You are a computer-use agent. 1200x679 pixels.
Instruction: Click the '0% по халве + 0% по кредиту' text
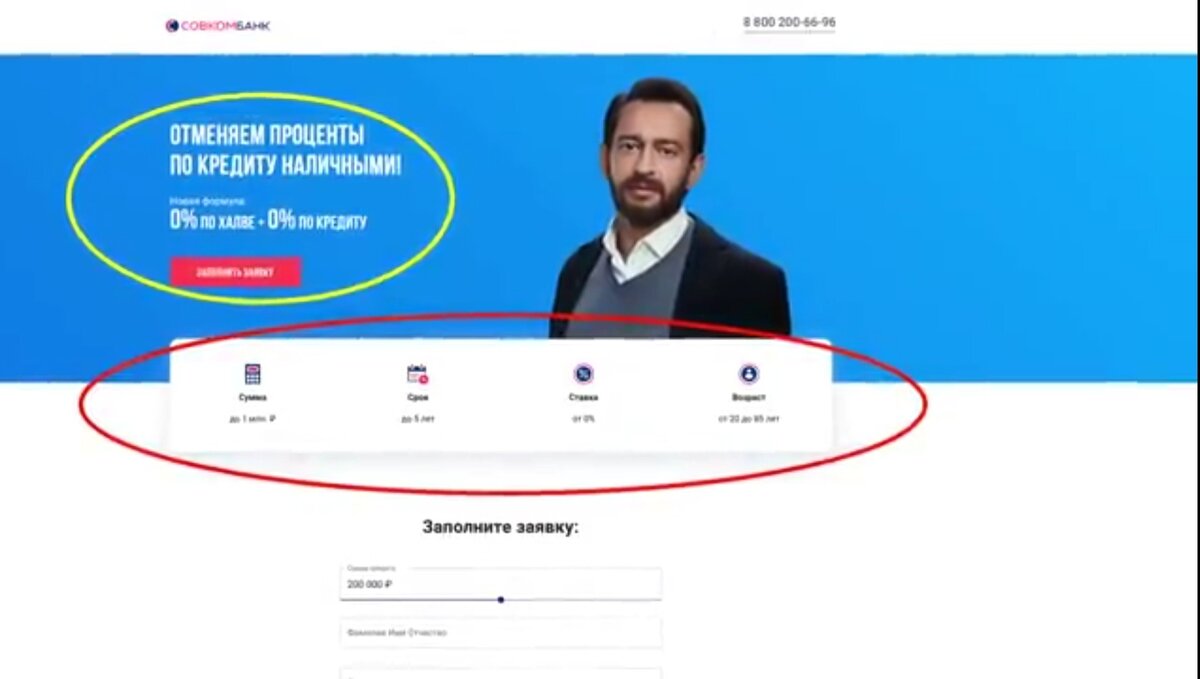(x=268, y=222)
